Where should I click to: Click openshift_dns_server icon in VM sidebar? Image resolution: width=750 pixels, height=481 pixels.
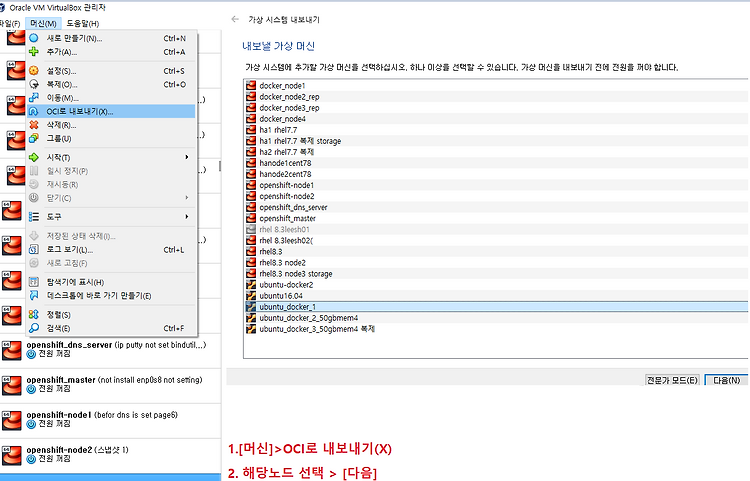tap(11, 350)
